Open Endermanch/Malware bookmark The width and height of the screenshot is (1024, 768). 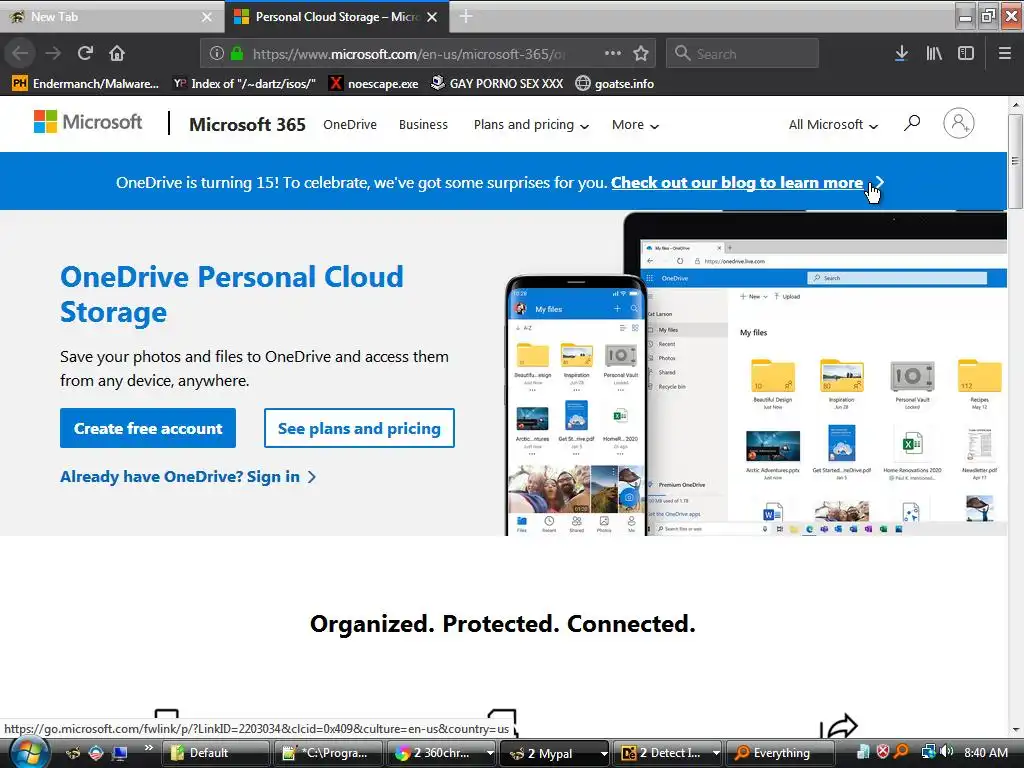click(x=86, y=84)
